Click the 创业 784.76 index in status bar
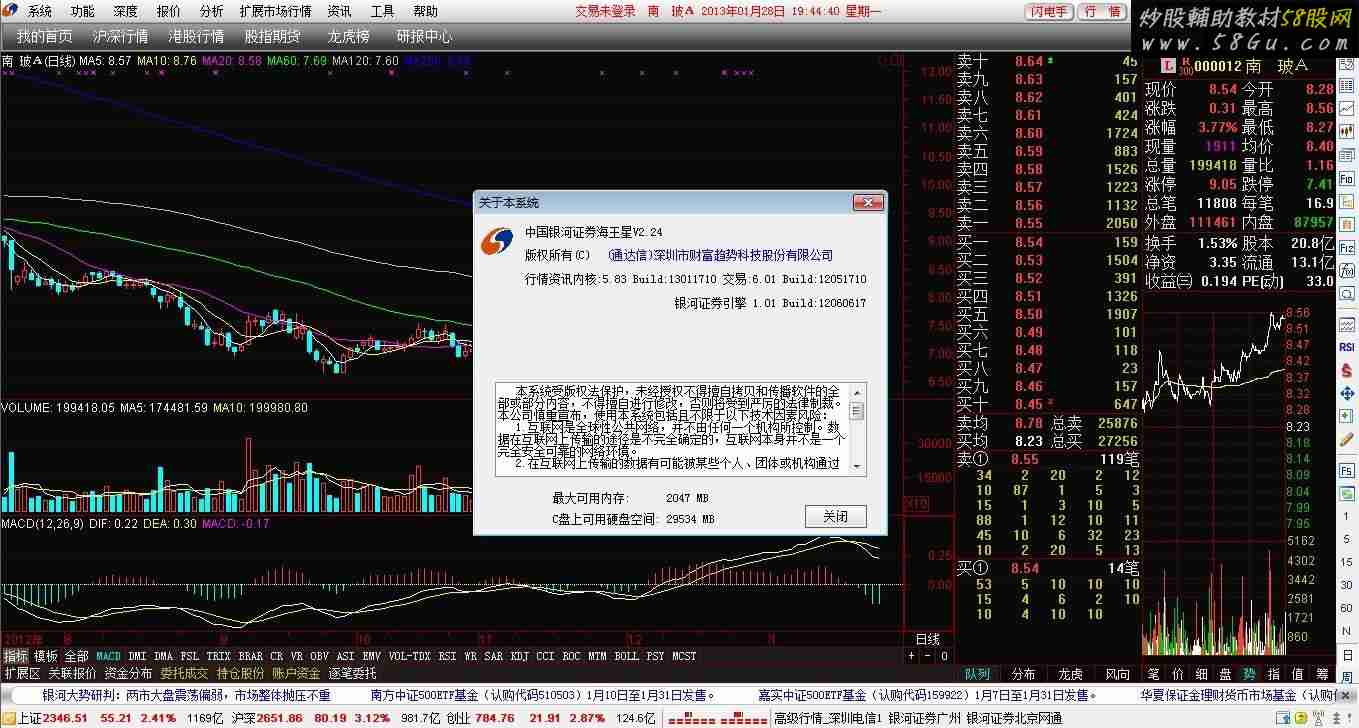 click(480, 718)
